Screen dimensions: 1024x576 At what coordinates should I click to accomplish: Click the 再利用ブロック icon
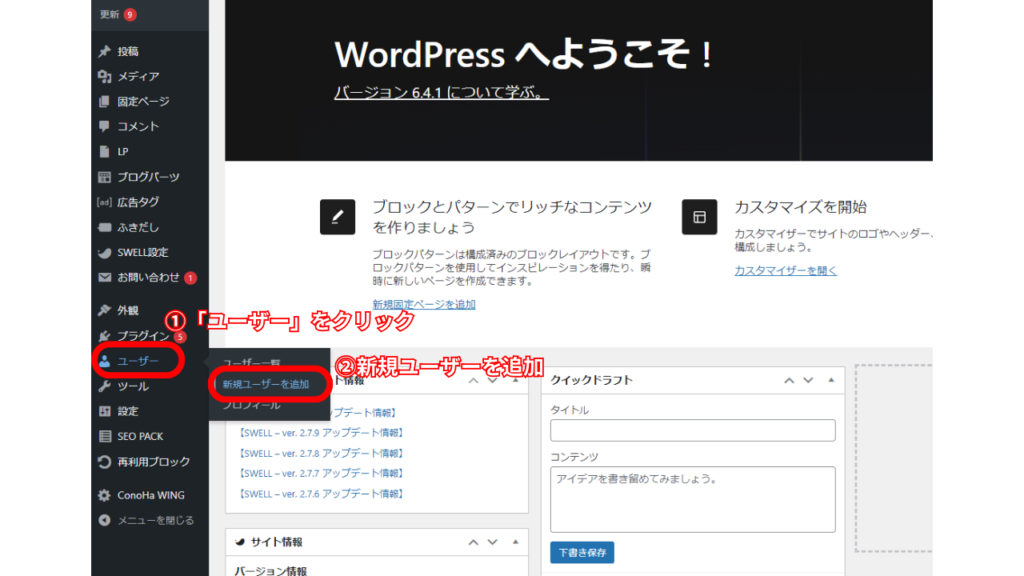point(104,462)
